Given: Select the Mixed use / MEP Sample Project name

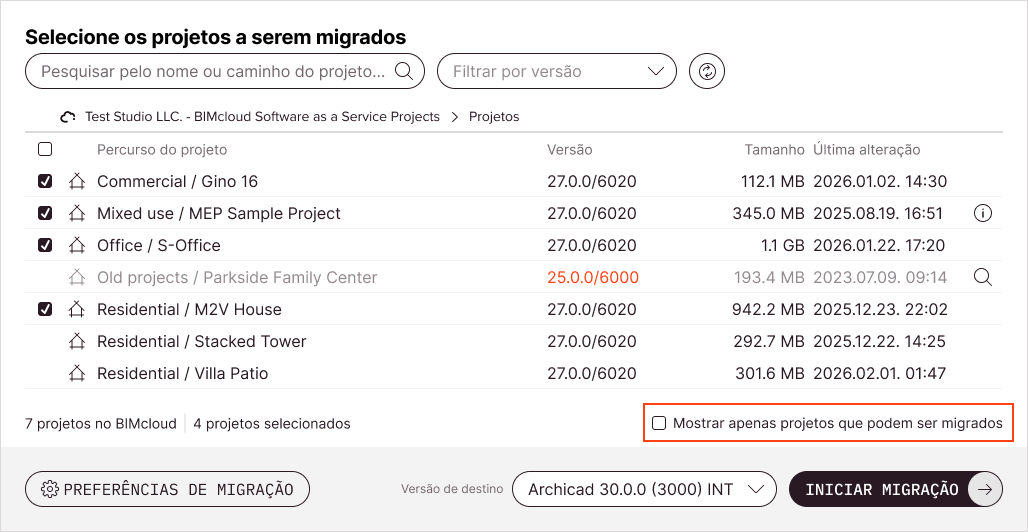Looking at the screenshot, I should coord(219,213).
